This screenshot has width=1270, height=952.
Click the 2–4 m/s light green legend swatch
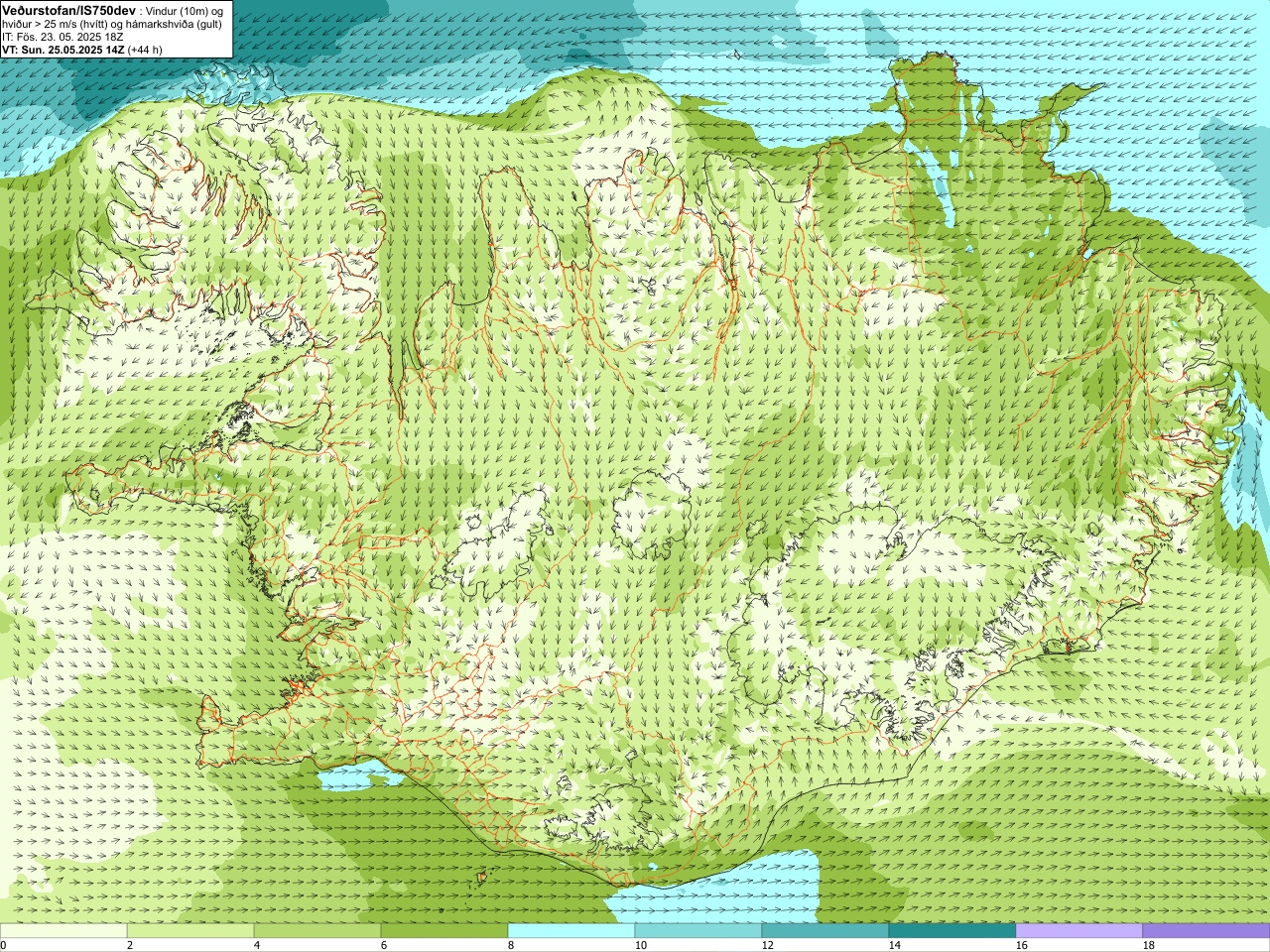(x=190, y=931)
